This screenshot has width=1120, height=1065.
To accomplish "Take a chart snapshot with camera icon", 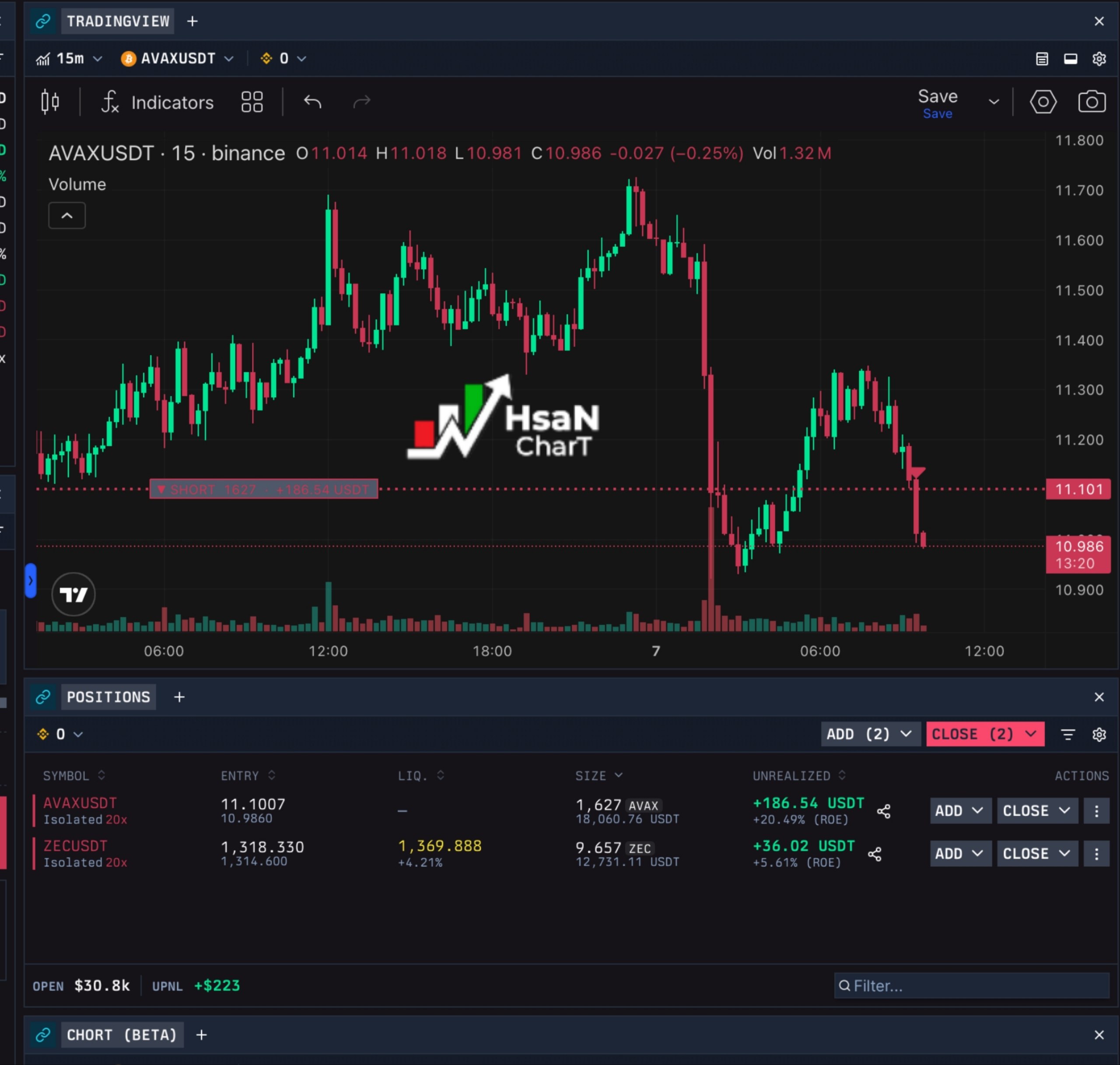I will [1092, 102].
